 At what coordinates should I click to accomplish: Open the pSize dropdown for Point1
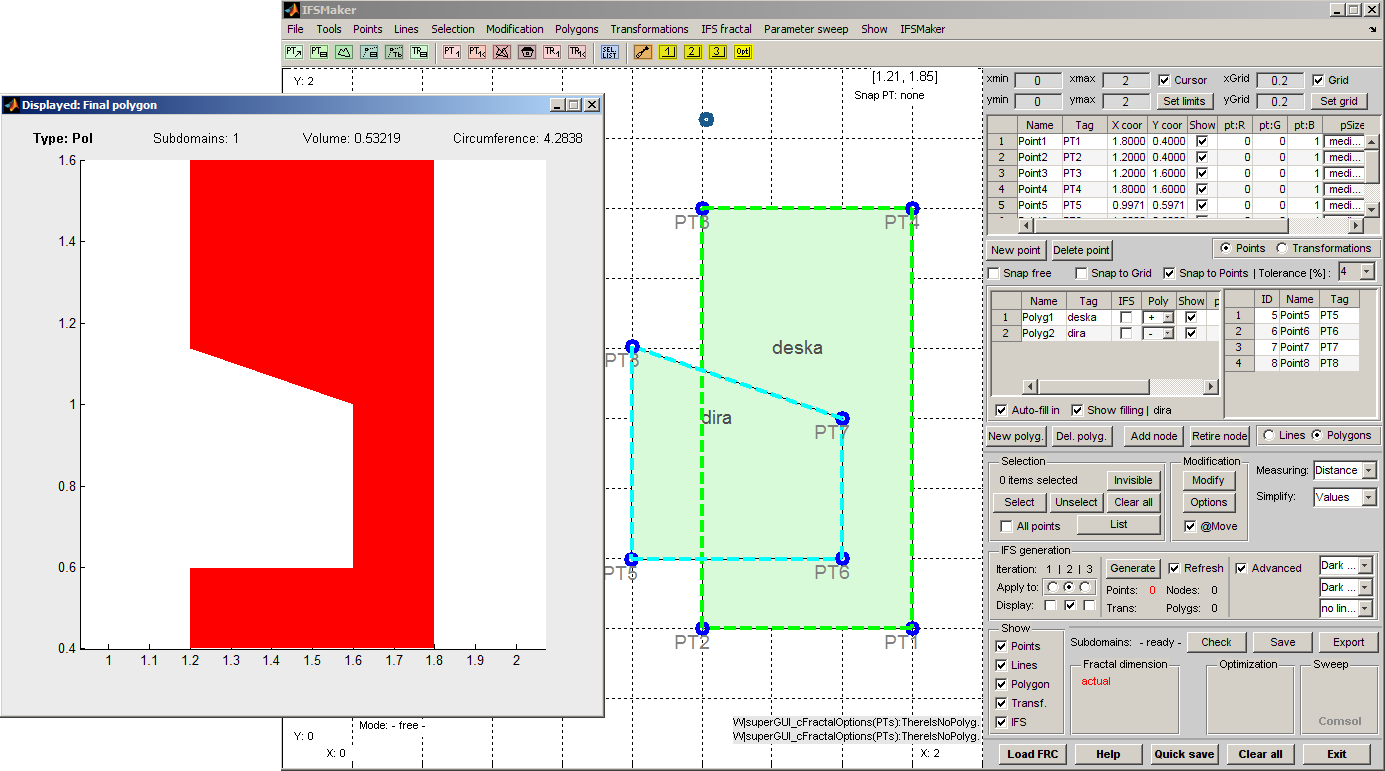tap(1346, 141)
